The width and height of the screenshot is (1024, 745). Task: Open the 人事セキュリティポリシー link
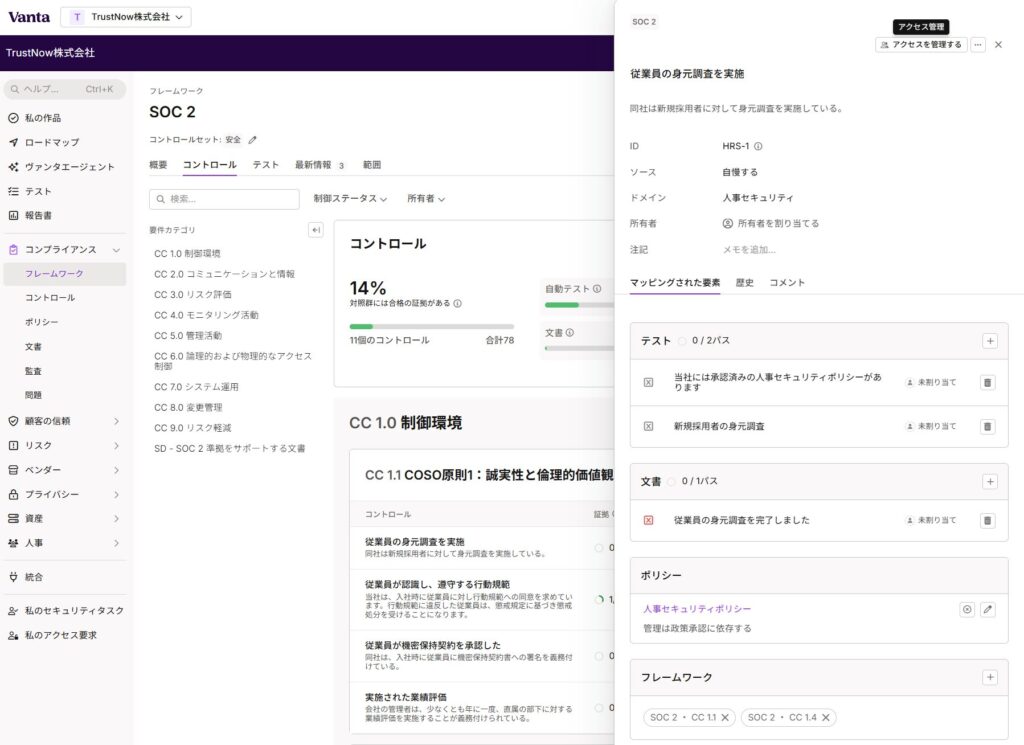[696, 609]
